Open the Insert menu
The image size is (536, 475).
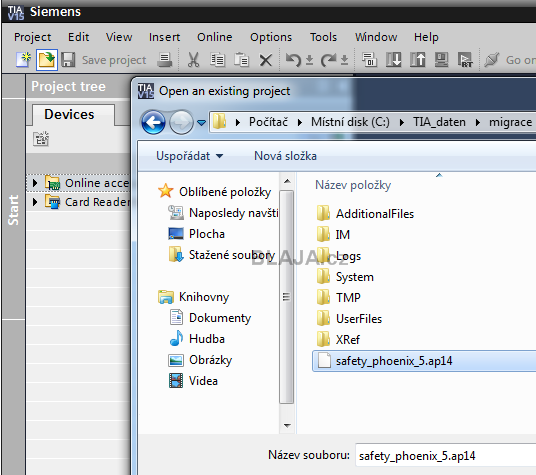click(164, 37)
